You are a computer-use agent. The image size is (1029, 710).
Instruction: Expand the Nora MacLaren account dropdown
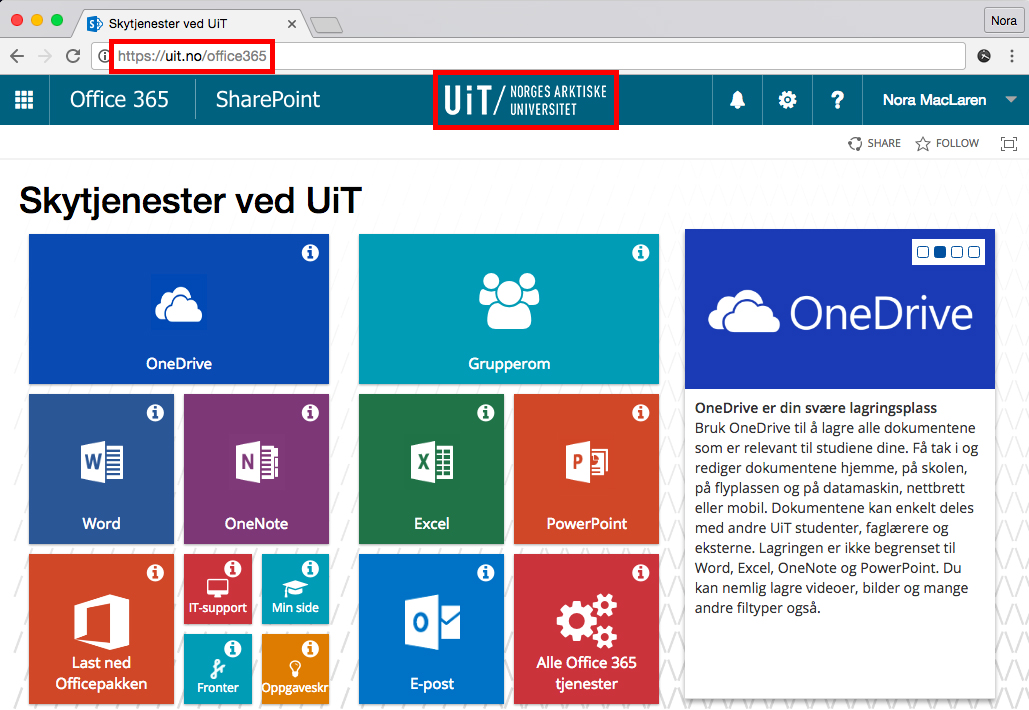tap(1010, 100)
